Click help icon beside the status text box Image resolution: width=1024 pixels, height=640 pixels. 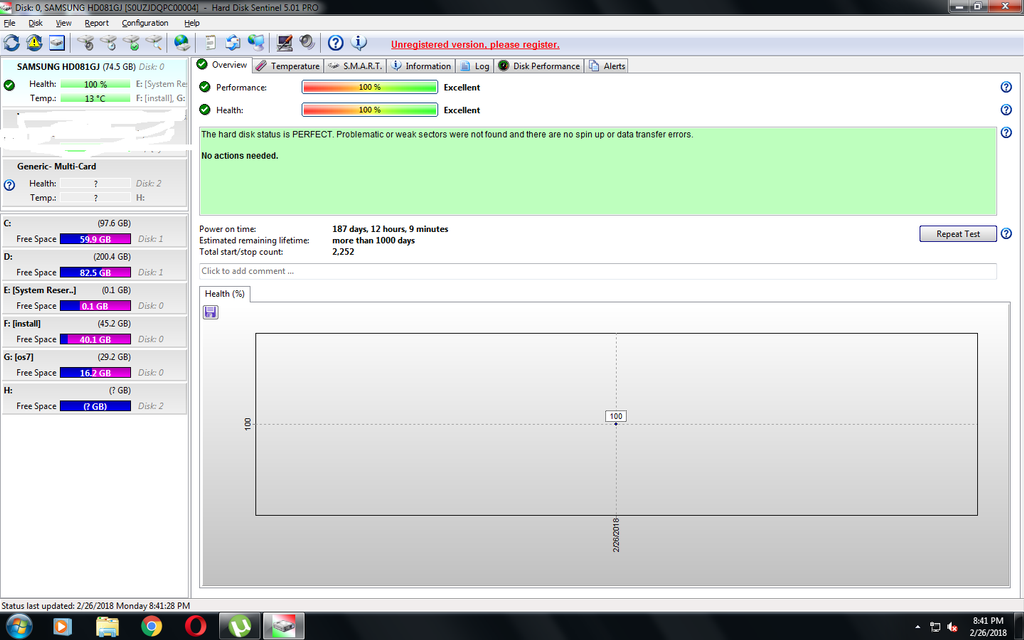tap(1006, 133)
